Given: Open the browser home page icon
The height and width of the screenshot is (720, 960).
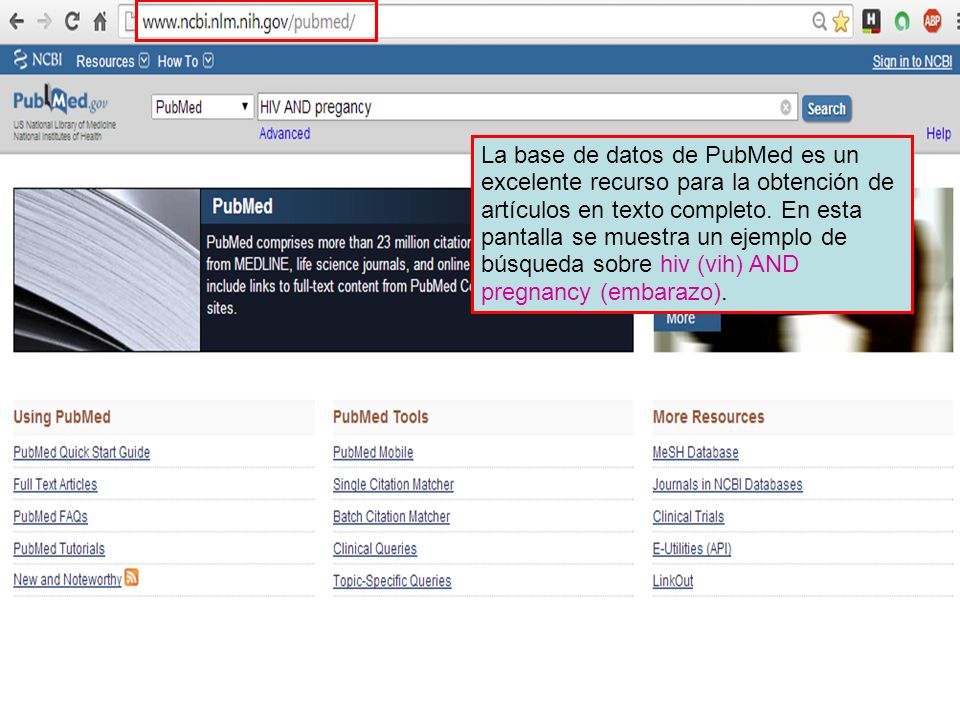Looking at the screenshot, I should 100,21.
